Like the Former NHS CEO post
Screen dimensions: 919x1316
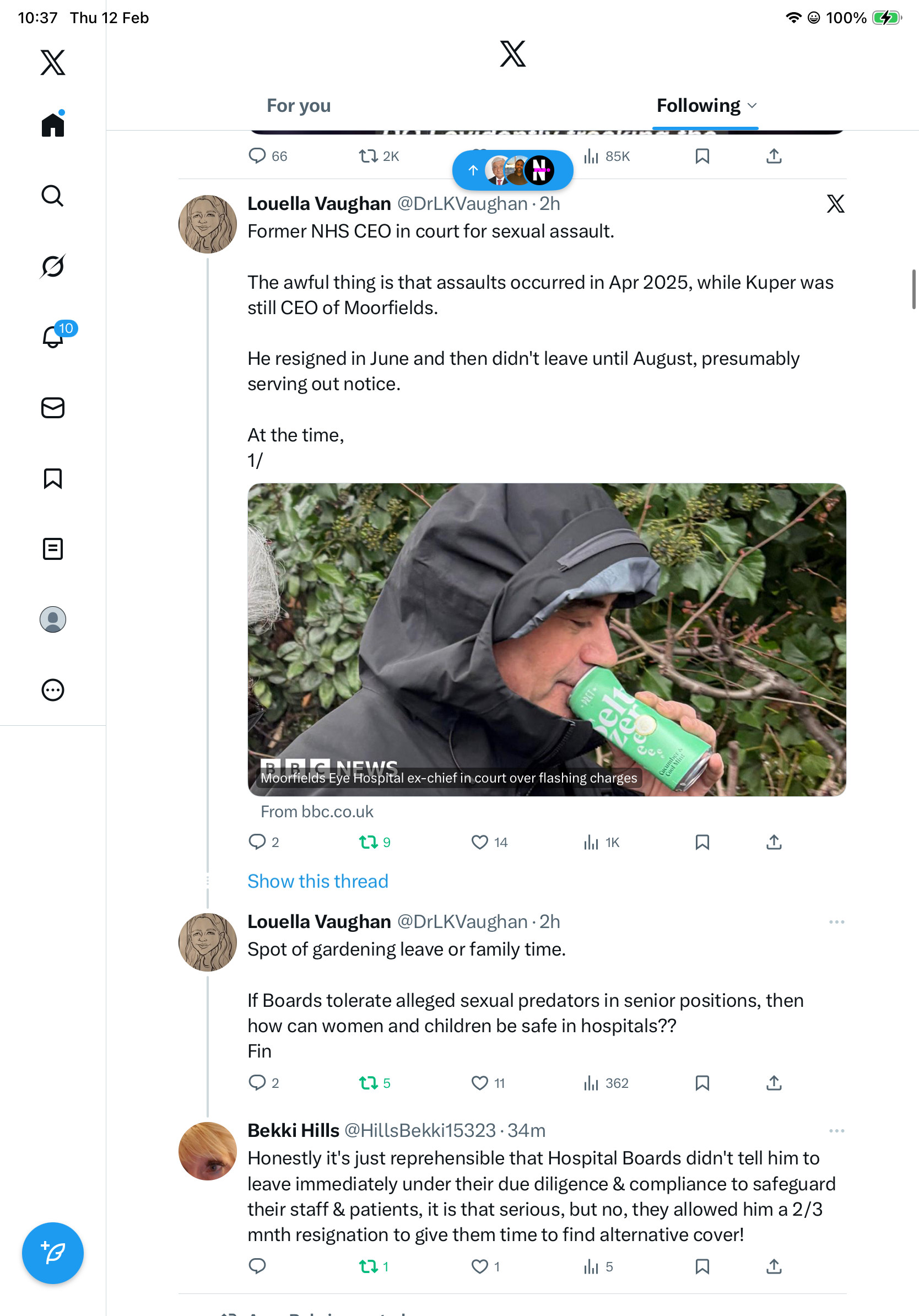pos(479,842)
